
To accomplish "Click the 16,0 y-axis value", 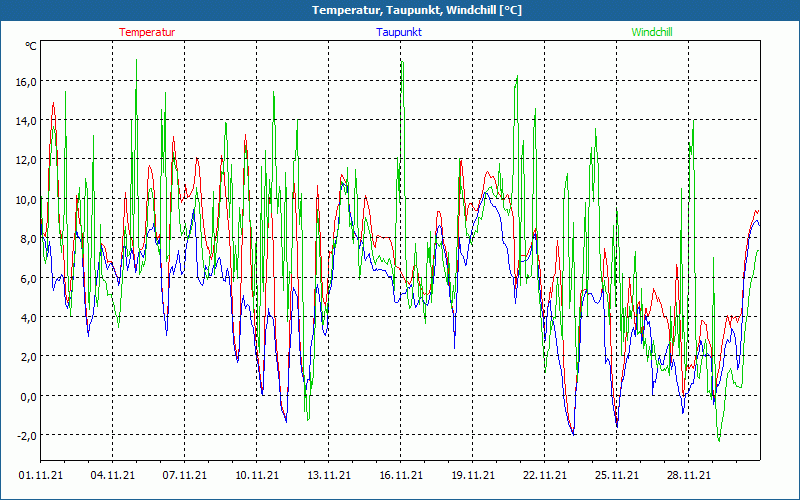I will click(x=26, y=81).
